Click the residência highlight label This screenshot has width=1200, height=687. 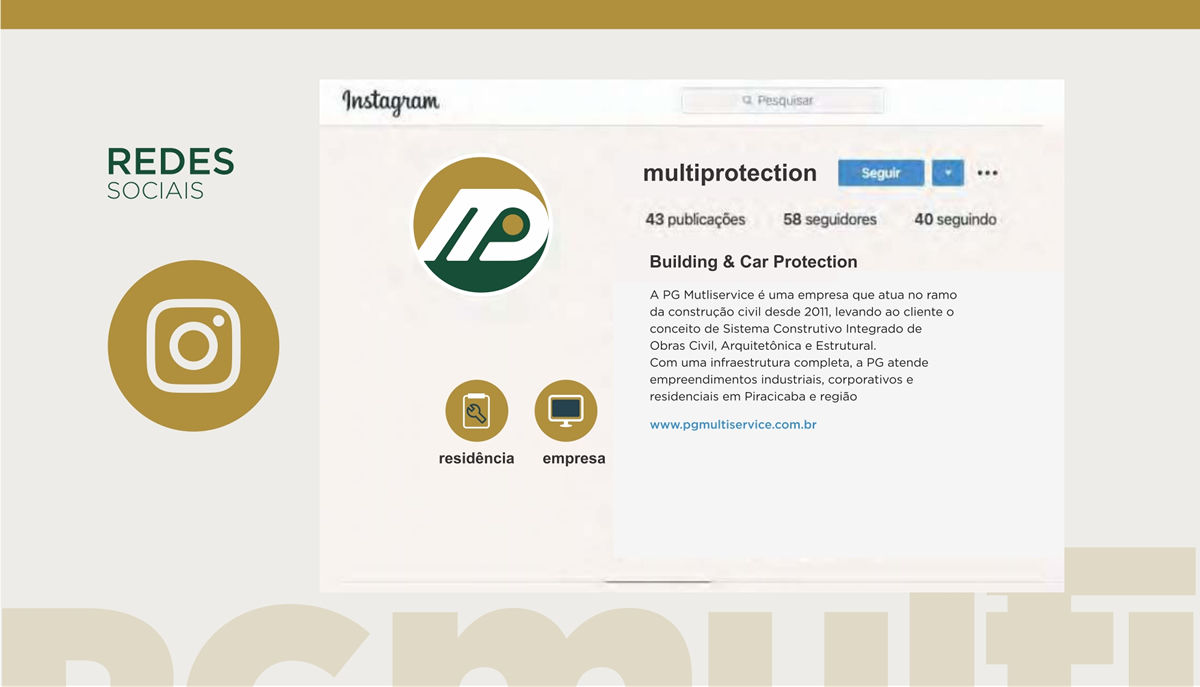click(x=477, y=459)
